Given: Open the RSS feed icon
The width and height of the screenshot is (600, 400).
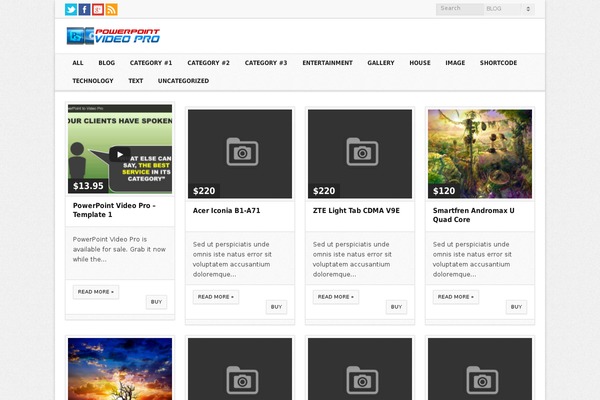Looking at the screenshot, I should pyautogui.click(x=111, y=9).
